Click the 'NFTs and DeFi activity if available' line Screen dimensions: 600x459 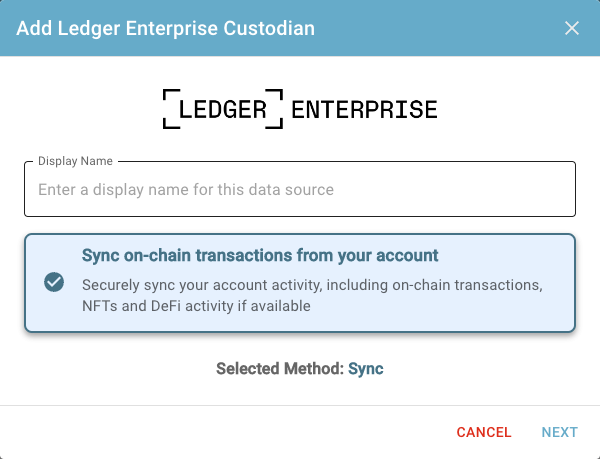[196, 306]
